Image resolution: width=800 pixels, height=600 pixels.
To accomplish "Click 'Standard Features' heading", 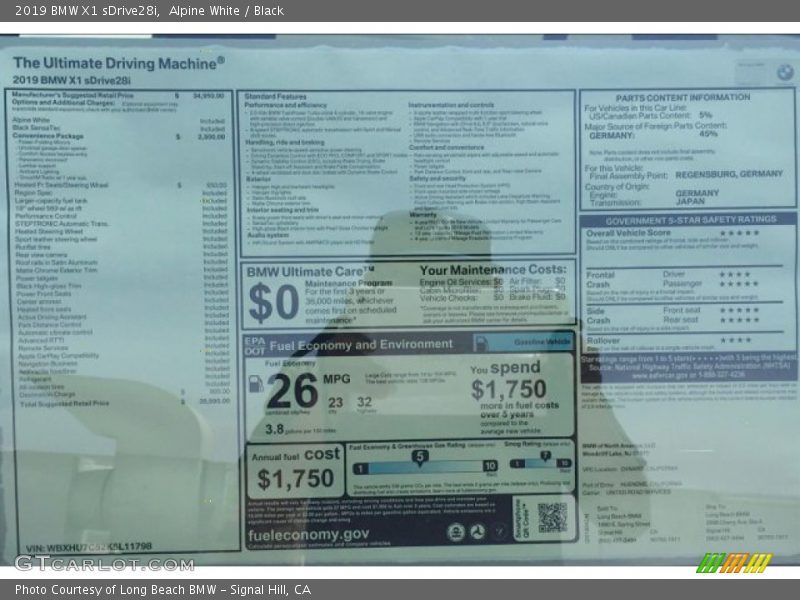I will [x=276, y=96].
